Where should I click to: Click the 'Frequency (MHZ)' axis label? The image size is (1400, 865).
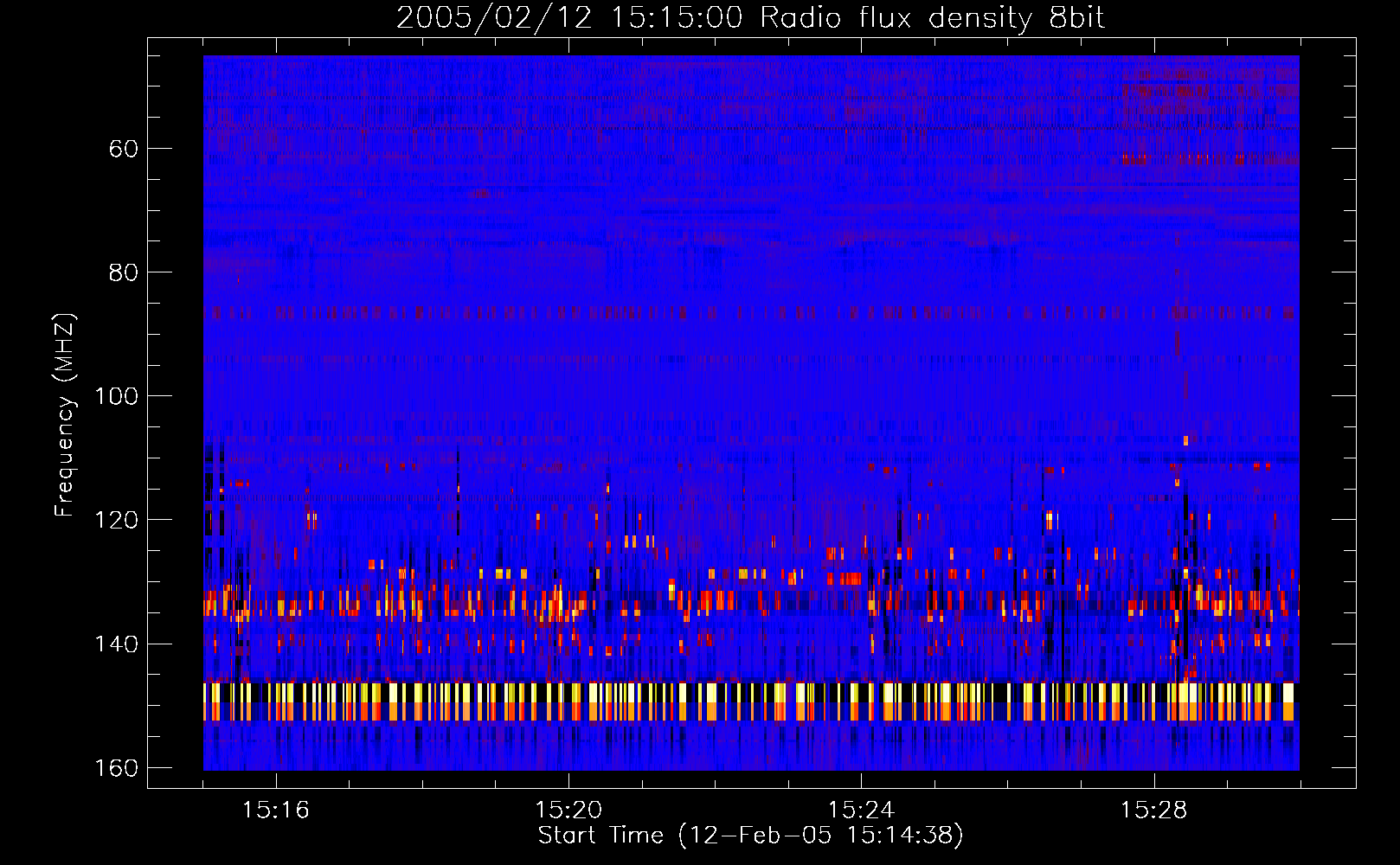click(x=65, y=415)
